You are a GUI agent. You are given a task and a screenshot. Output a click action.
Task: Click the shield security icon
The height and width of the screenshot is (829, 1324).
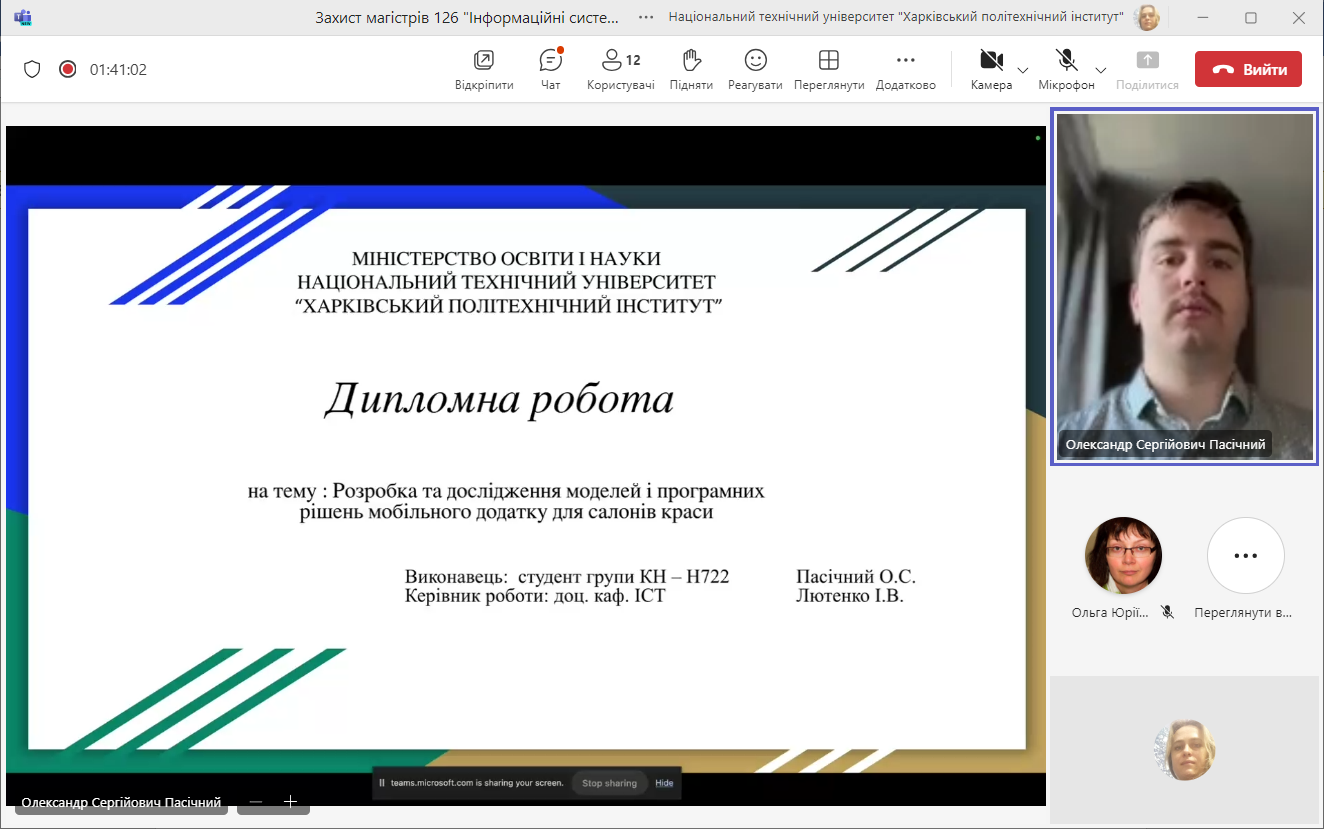tap(32, 69)
